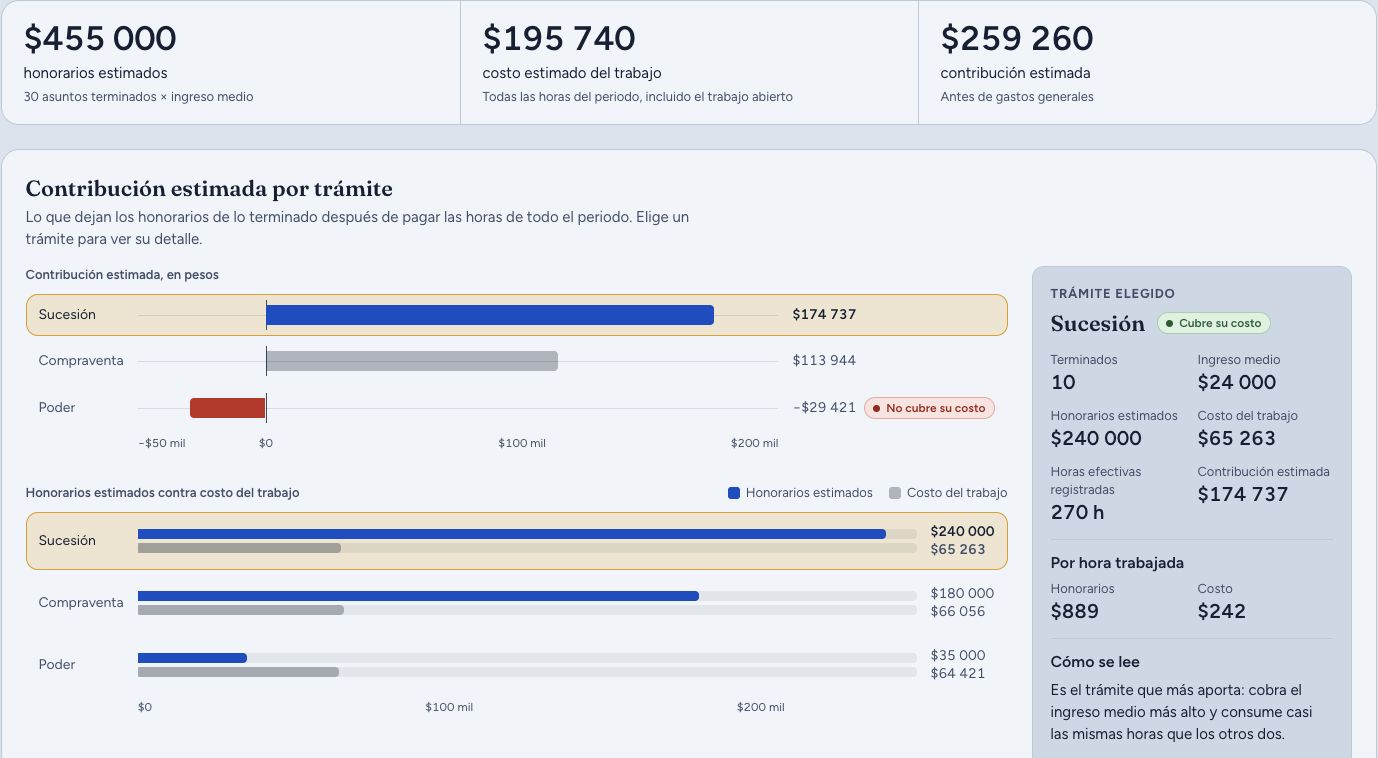Image resolution: width=1378 pixels, height=758 pixels.
Task: Click the $180 000 Compraventa honorarios value
Action: click(962, 594)
